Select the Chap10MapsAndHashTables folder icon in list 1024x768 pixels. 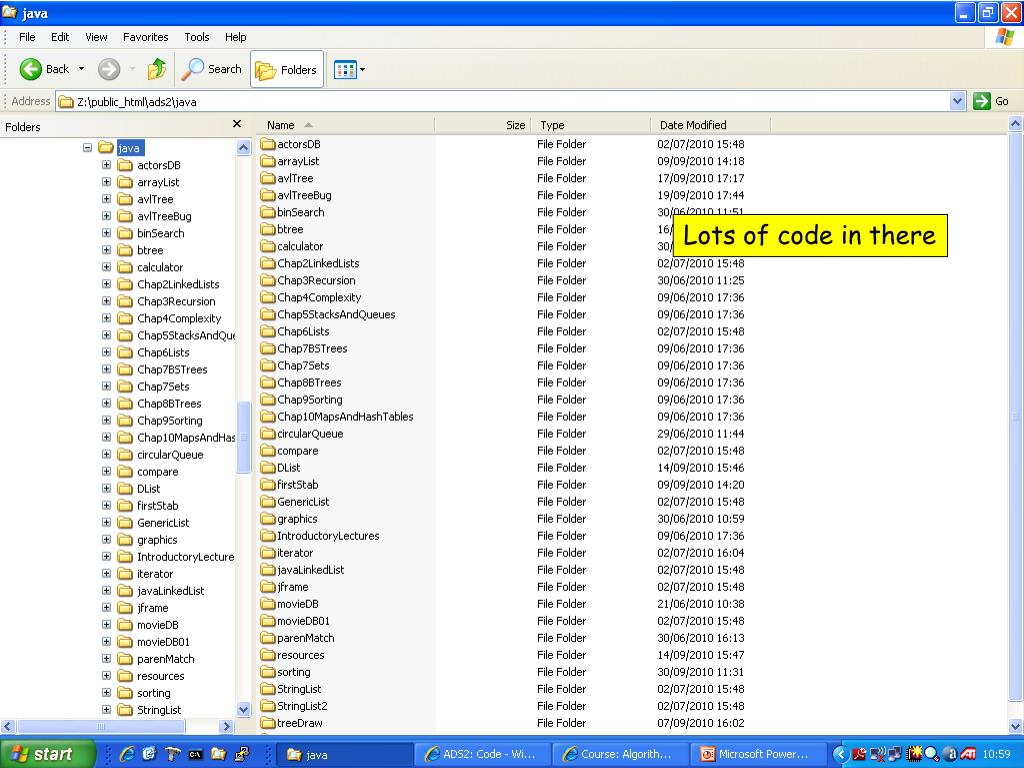(268, 416)
